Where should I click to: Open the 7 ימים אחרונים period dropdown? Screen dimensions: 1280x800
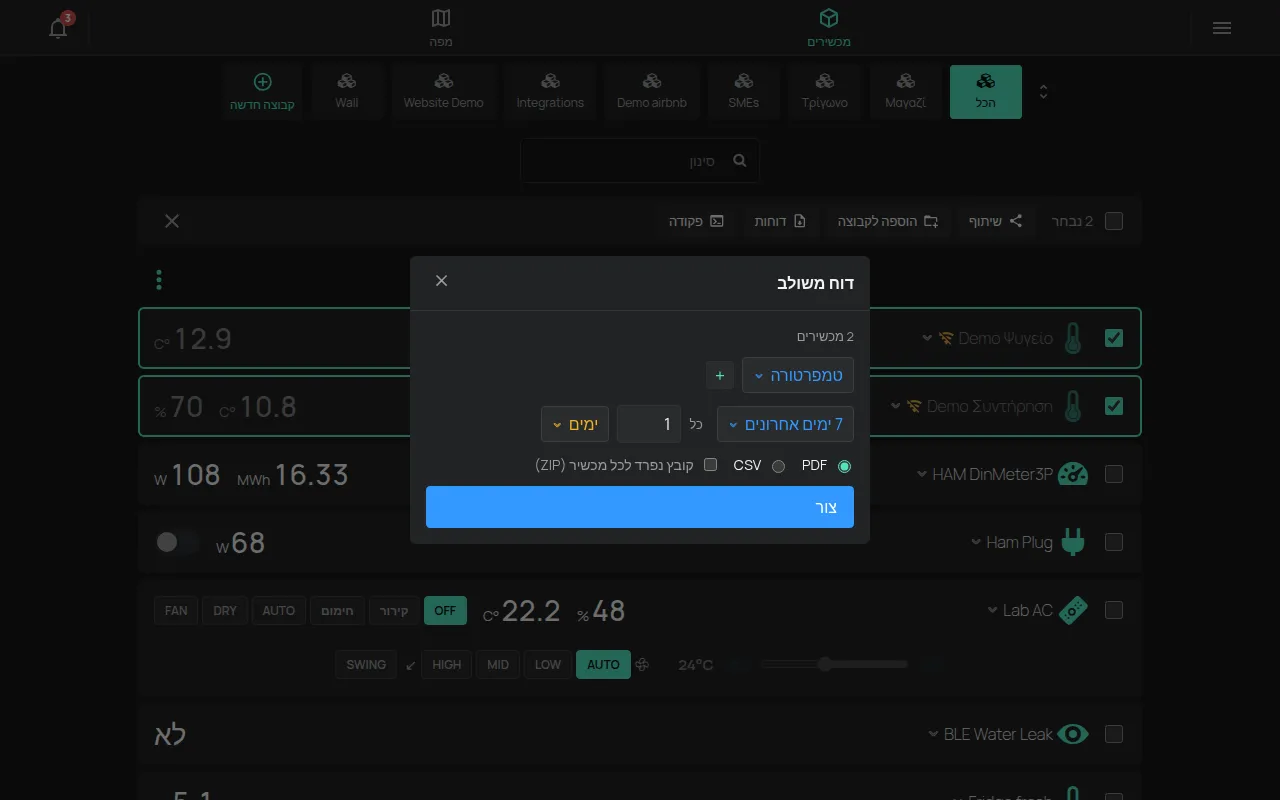pos(785,424)
